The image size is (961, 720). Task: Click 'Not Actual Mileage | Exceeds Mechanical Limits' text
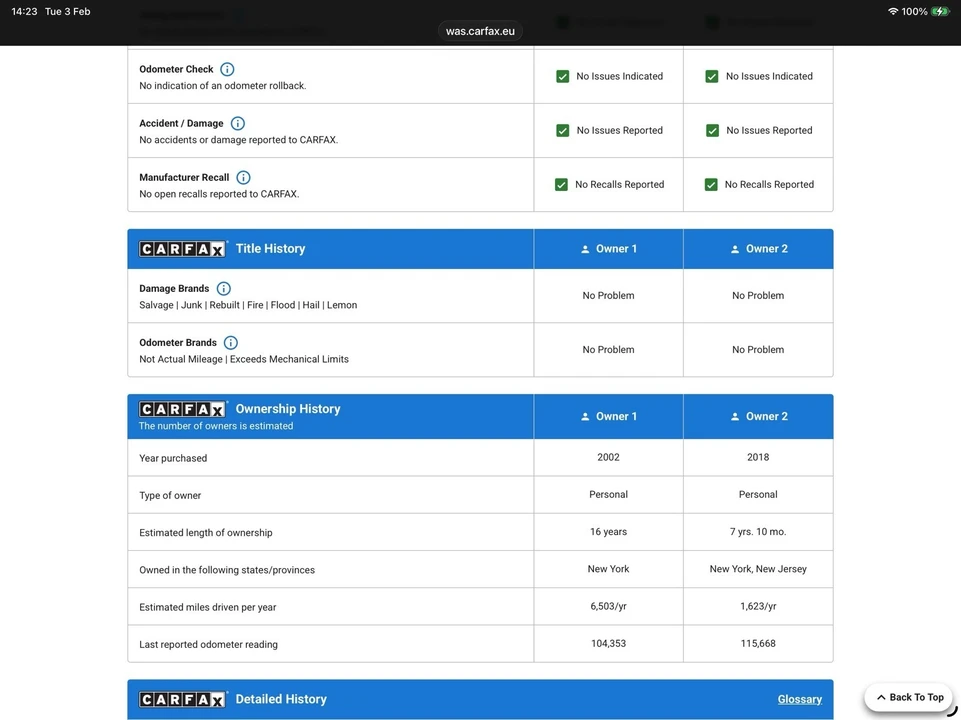tap(244, 359)
